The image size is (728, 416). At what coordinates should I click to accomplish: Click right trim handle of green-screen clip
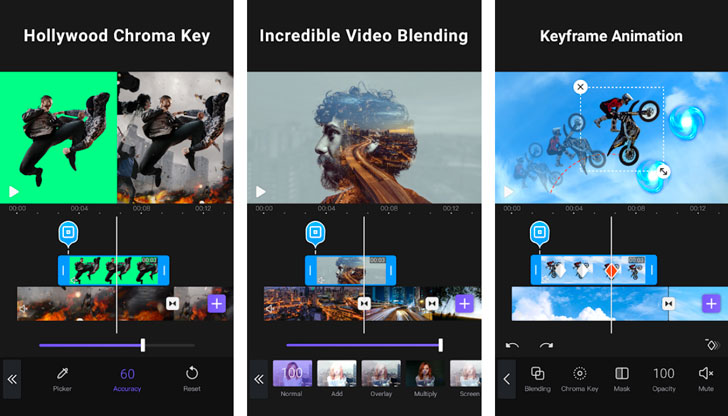[x=164, y=270]
